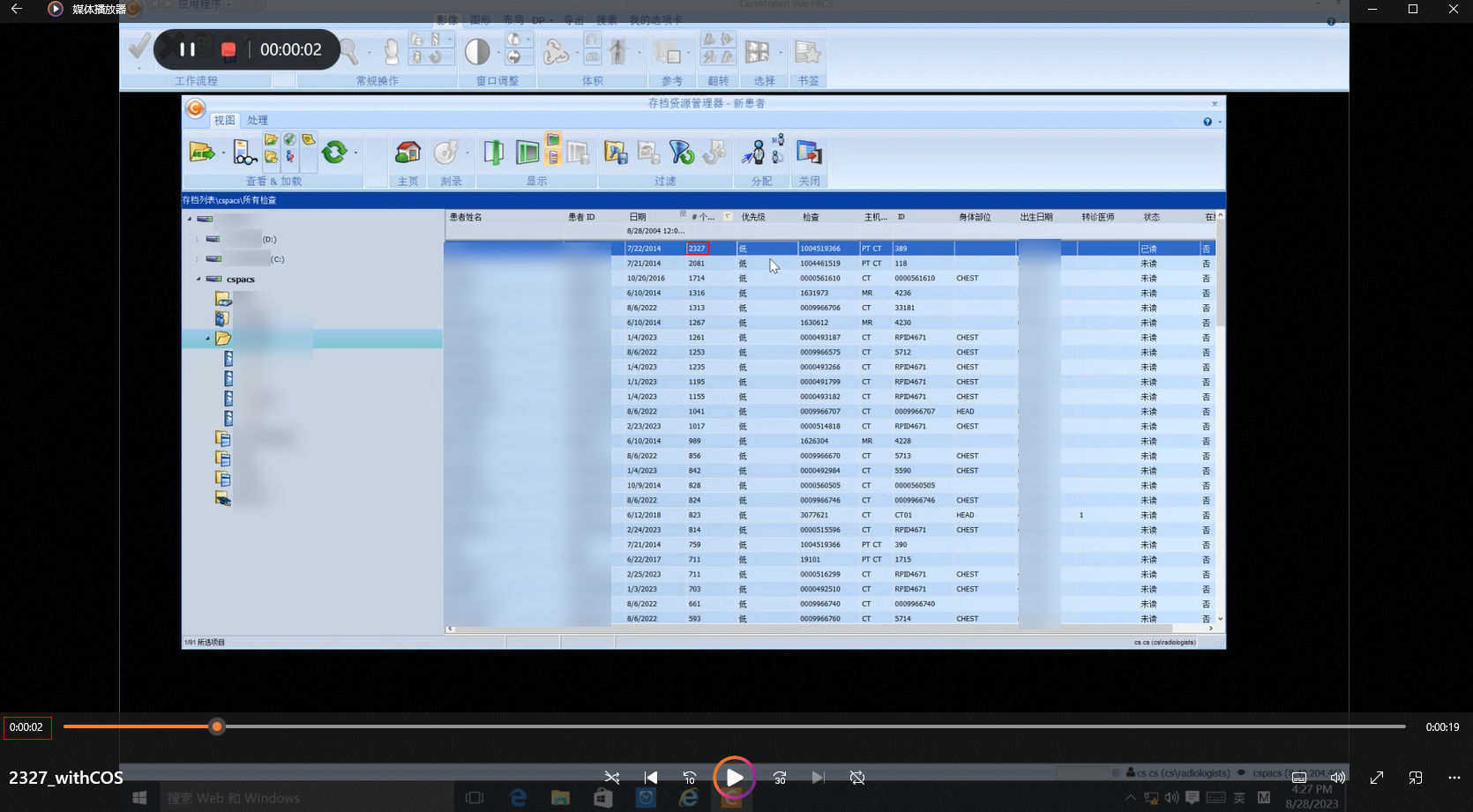Select the cspacs server in the tree
The image size is (1473, 812).
(x=240, y=279)
